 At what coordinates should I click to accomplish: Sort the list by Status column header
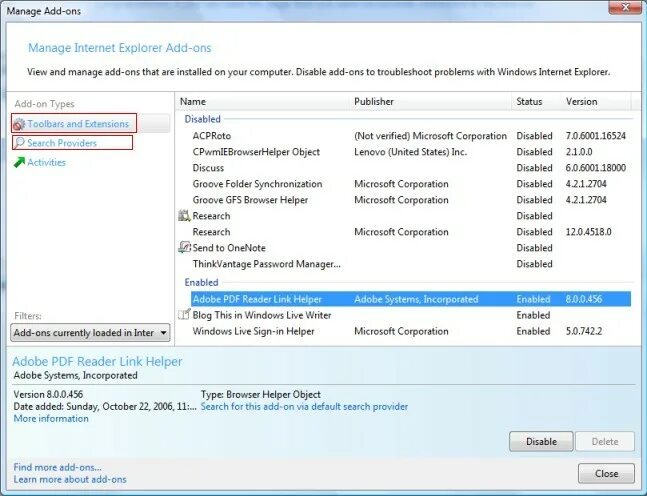pos(536,102)
